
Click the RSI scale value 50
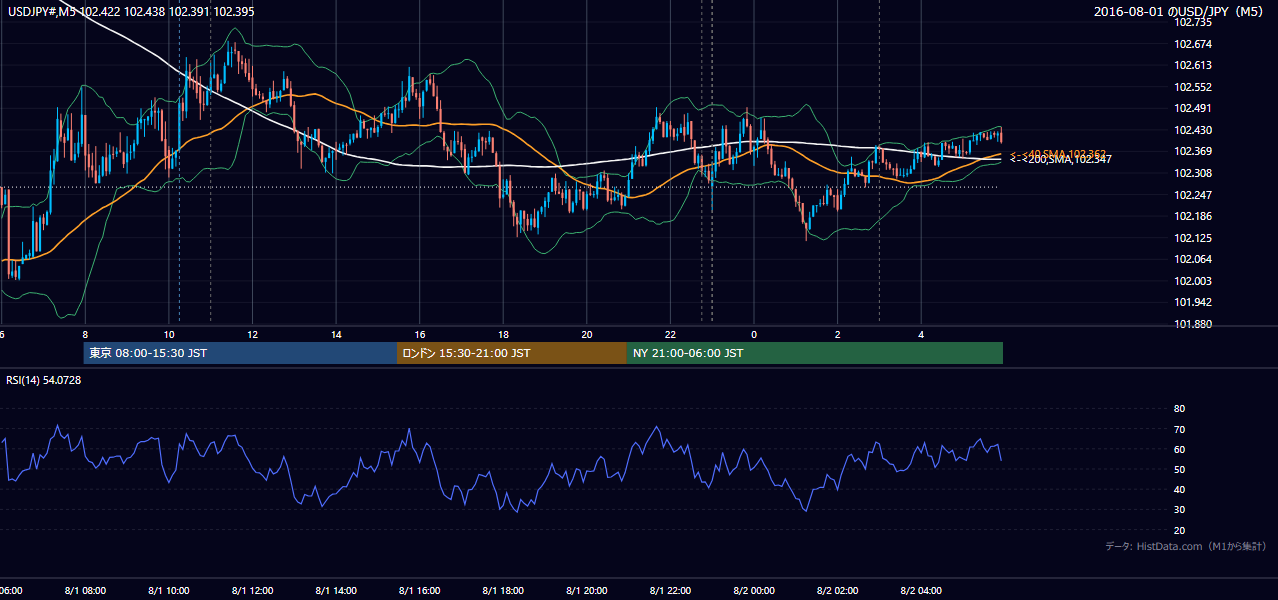[1179, 470]
